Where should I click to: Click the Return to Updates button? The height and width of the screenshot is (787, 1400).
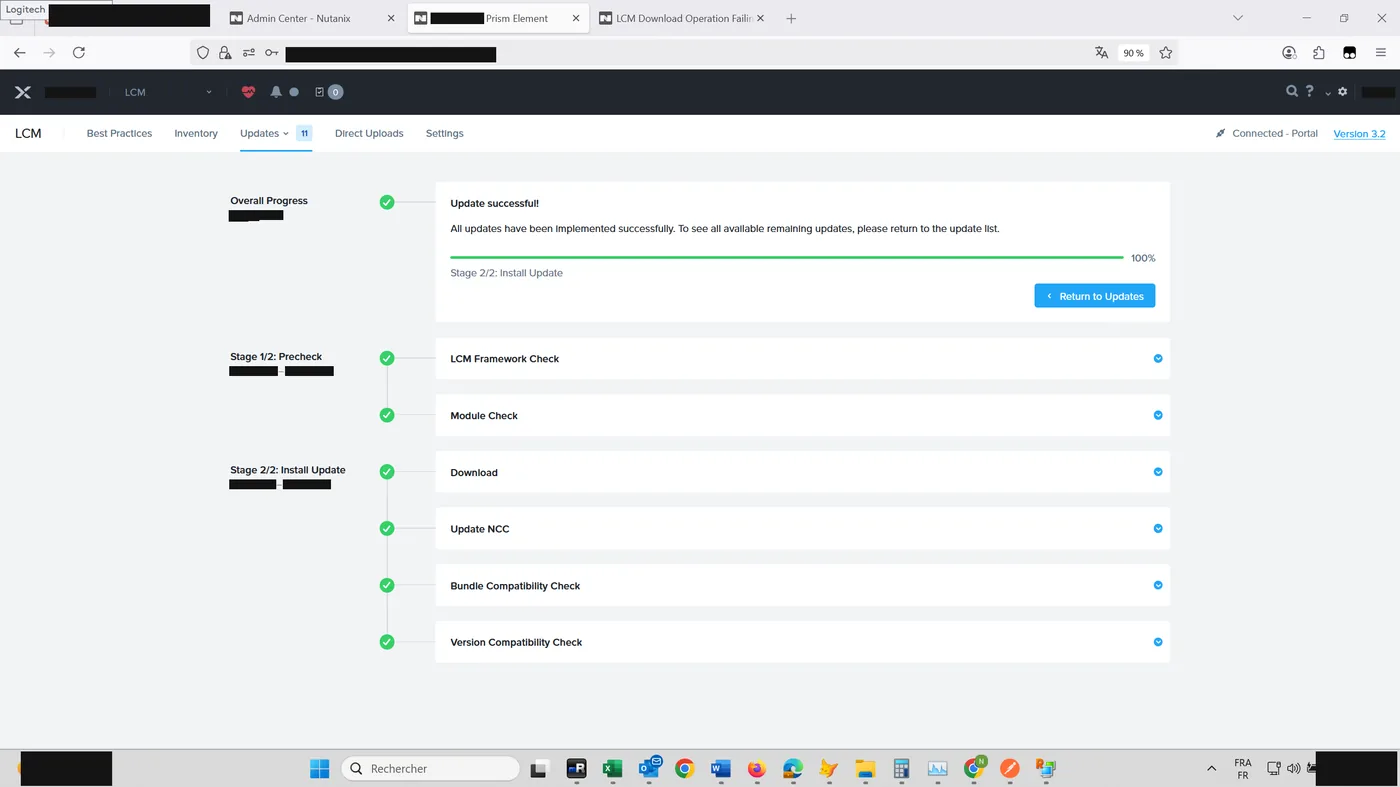click(x=1095, y=296)
